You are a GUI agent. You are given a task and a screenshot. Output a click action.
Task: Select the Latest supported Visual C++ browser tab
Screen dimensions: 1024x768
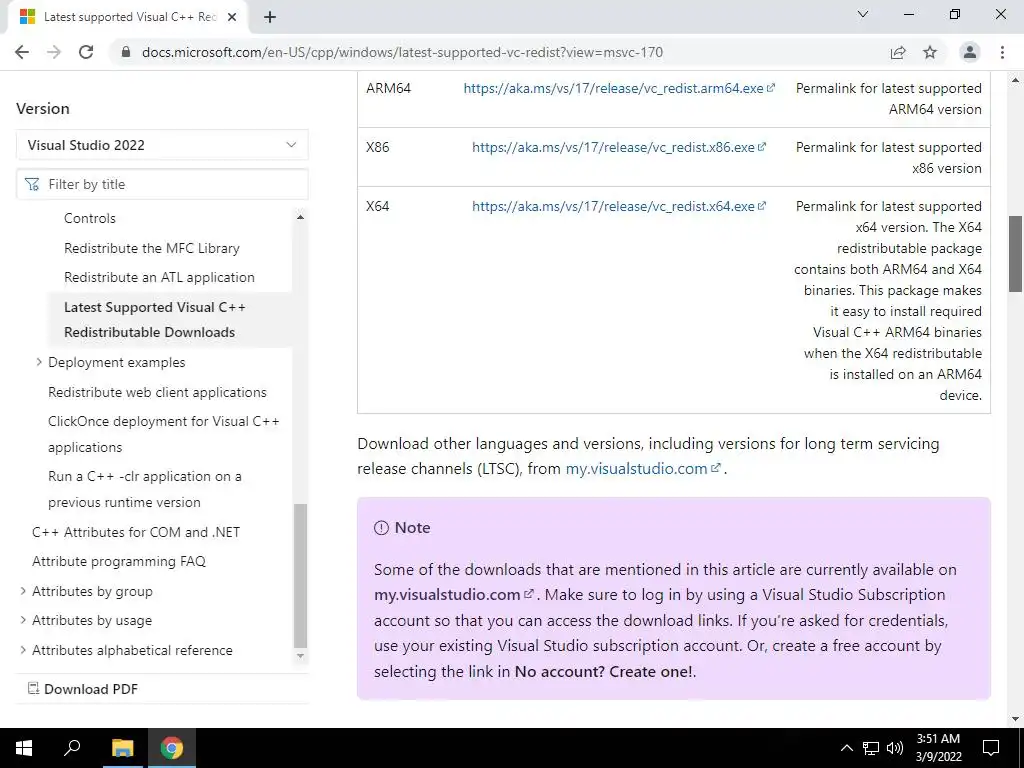coord(127,17)
